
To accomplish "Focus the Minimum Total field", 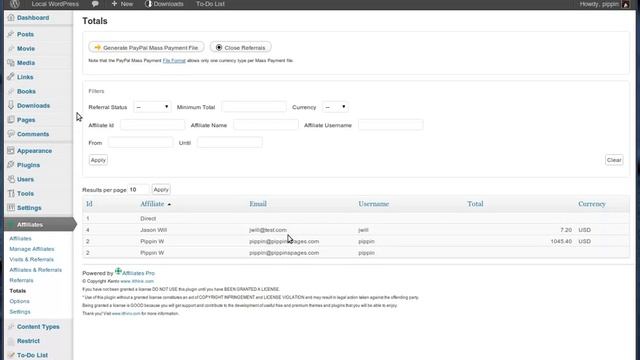I will [x=253, y=107].
